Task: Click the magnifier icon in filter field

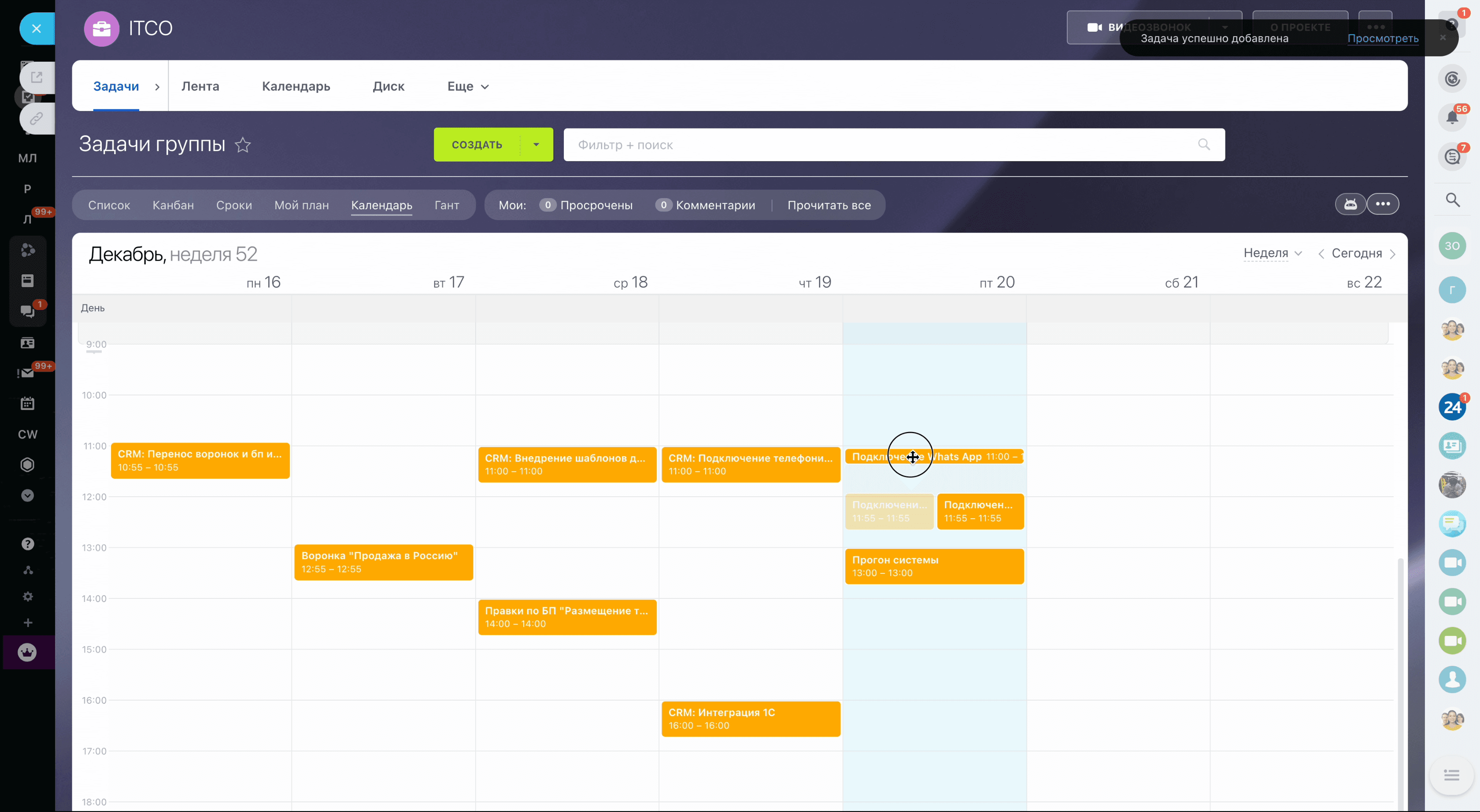Action: pyautogui.click(x=1204, y=145)
